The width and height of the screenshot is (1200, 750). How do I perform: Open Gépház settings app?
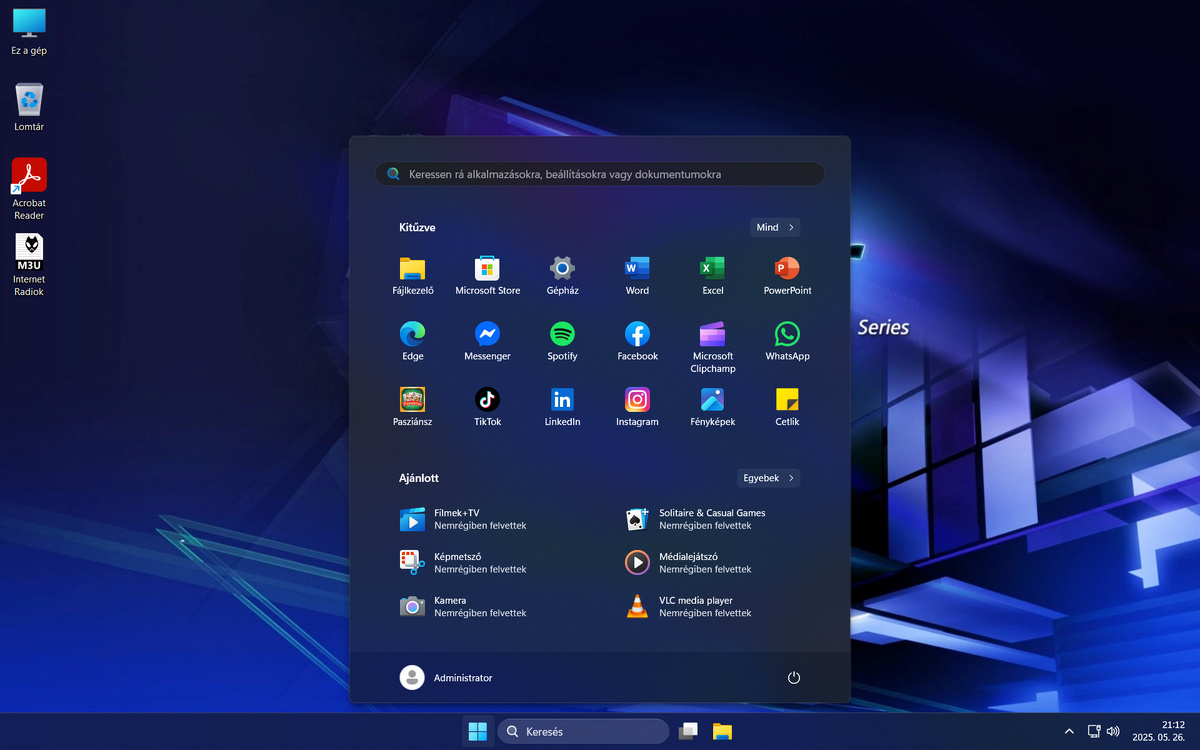(562, 276)
